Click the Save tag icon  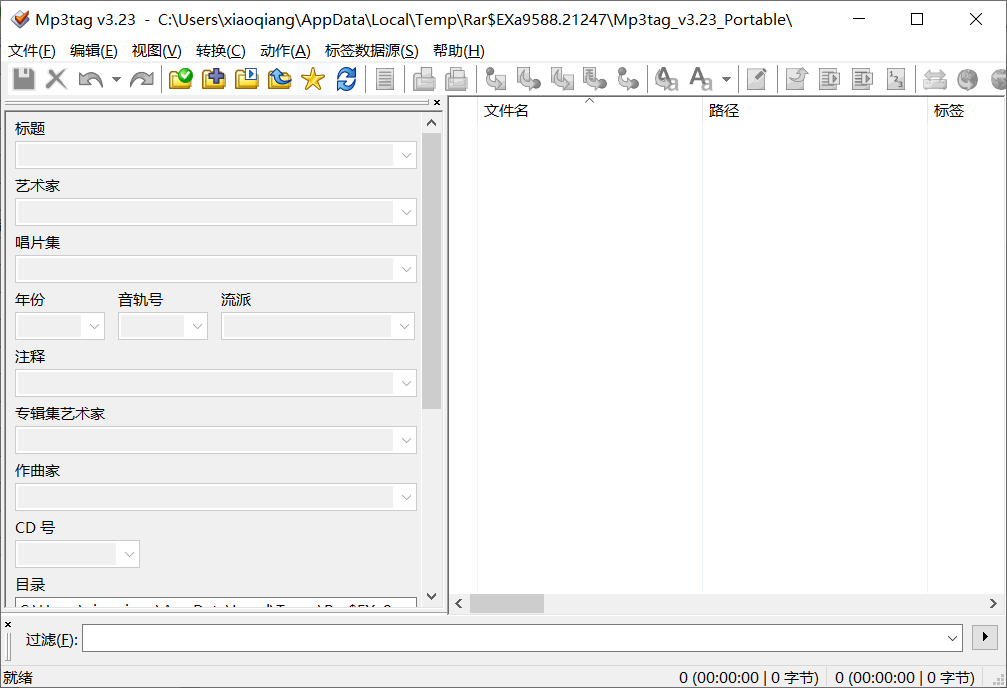point(22,79)
